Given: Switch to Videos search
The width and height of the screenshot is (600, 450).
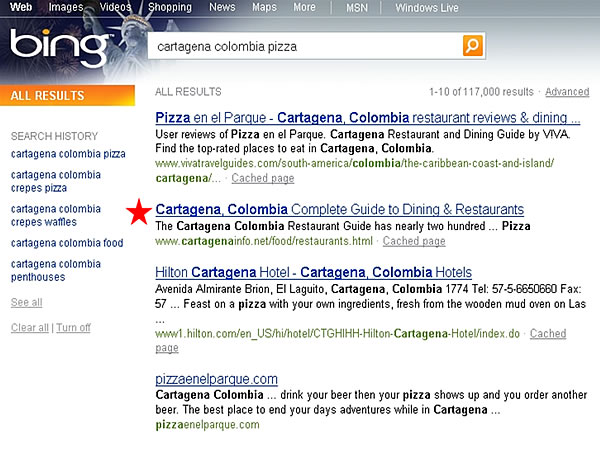Looking at the screenshot, I should tap(115, 7).
